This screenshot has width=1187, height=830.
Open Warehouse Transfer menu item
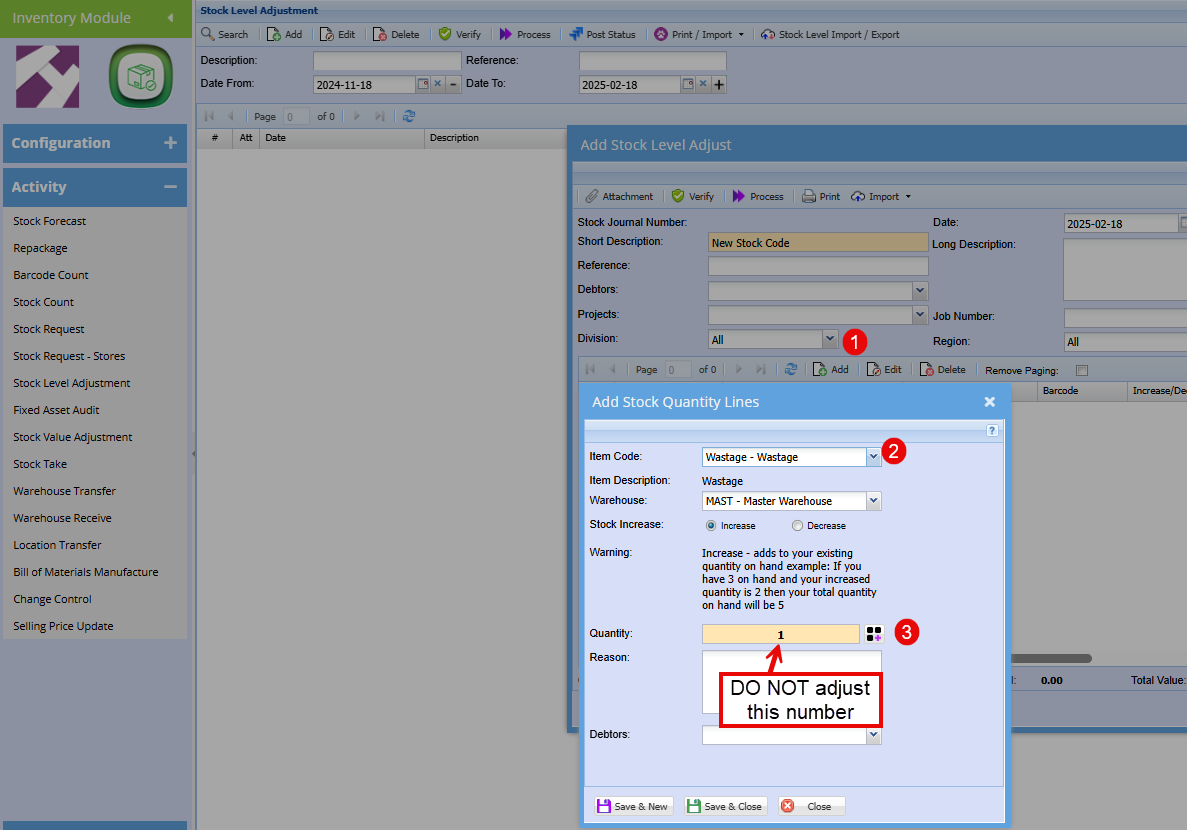(x=64, y=491)
